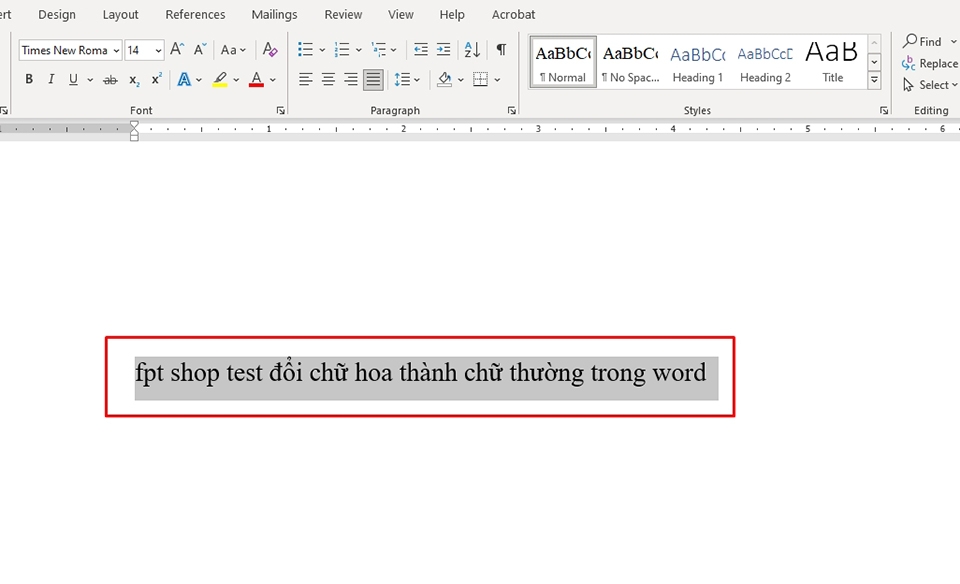The width and height of the screenshot is (960, 584).
Task: Click Clear All Formatting icon
Action: pos(269,50)
